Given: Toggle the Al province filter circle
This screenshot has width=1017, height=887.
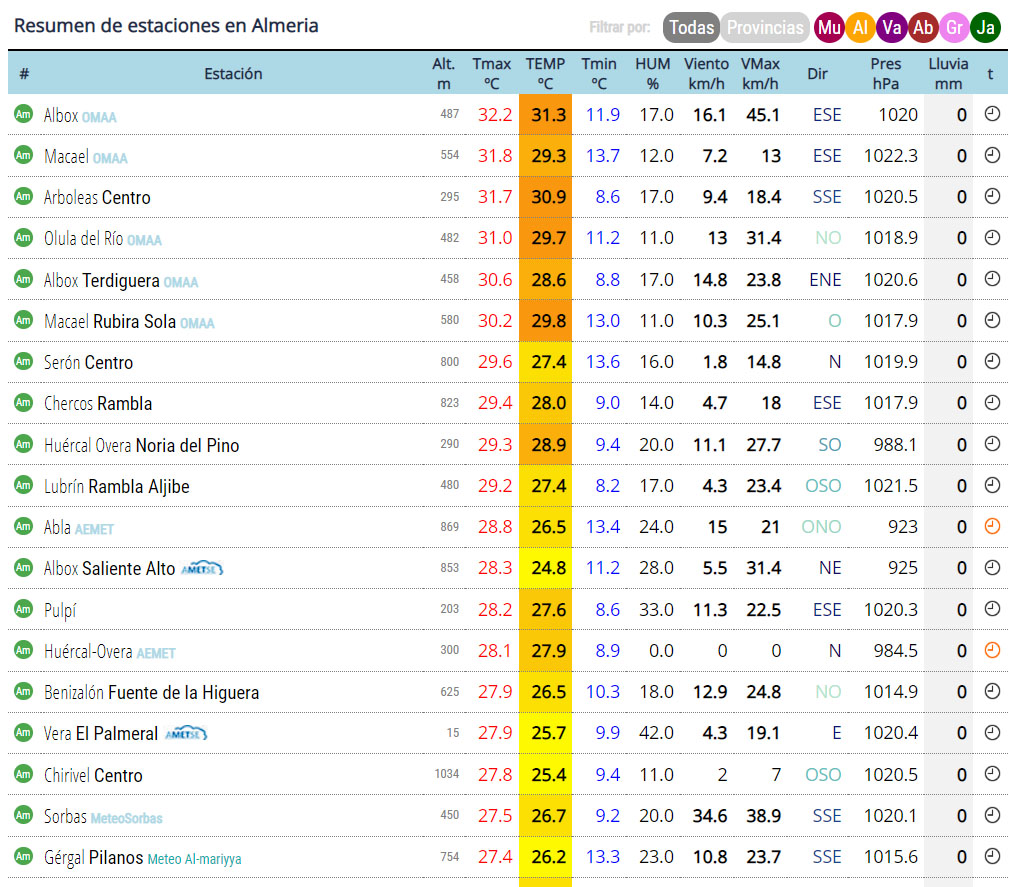Looking at the screenshot, I should tap(860, 28).
